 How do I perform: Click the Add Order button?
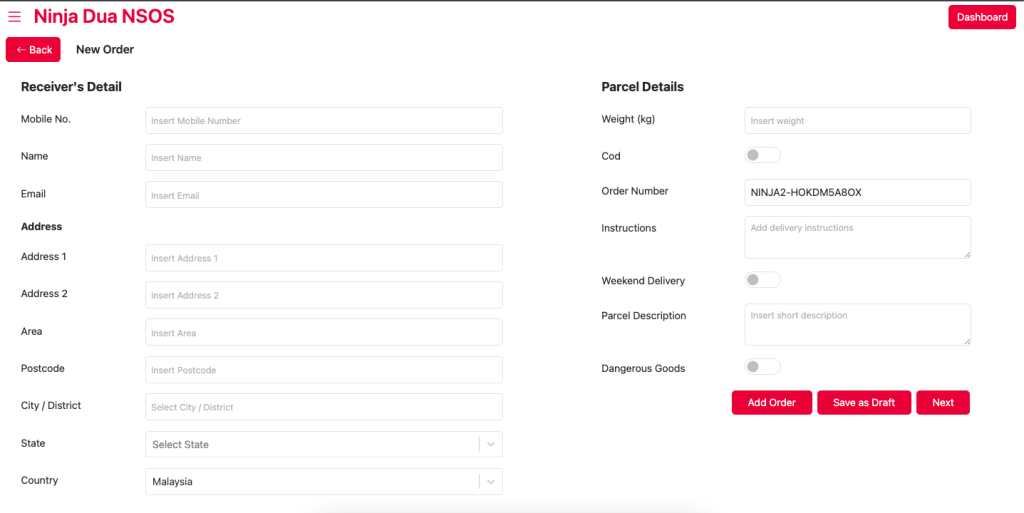pos(772,403)
